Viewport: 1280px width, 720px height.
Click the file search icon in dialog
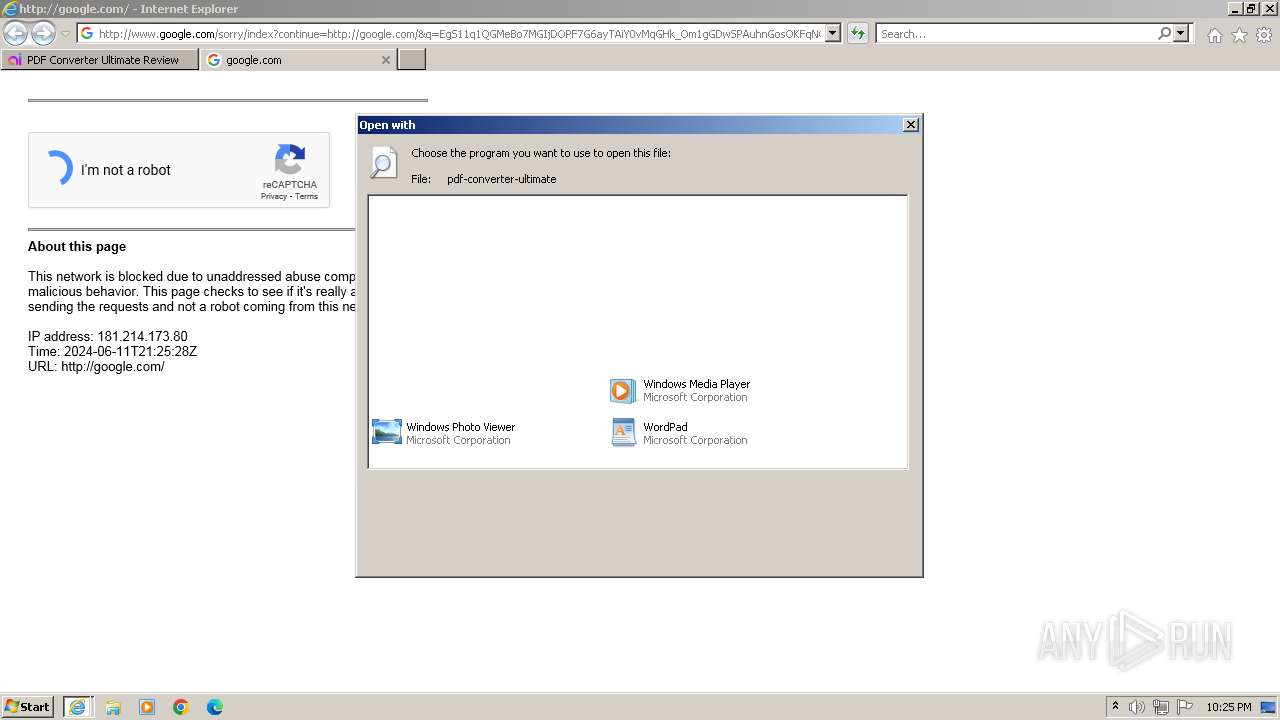point(384,163)
